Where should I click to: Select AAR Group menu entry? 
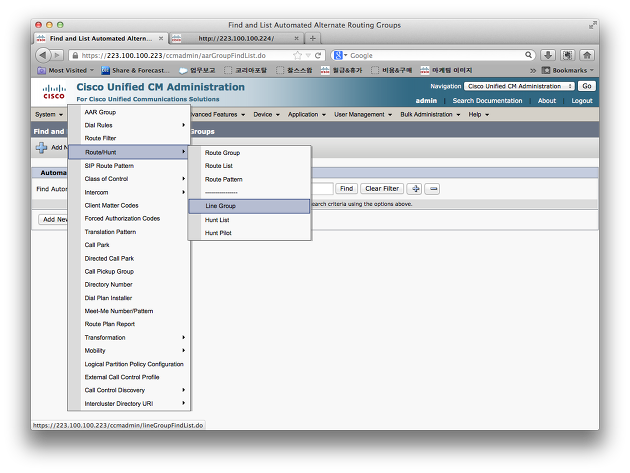tap(129, 112)
